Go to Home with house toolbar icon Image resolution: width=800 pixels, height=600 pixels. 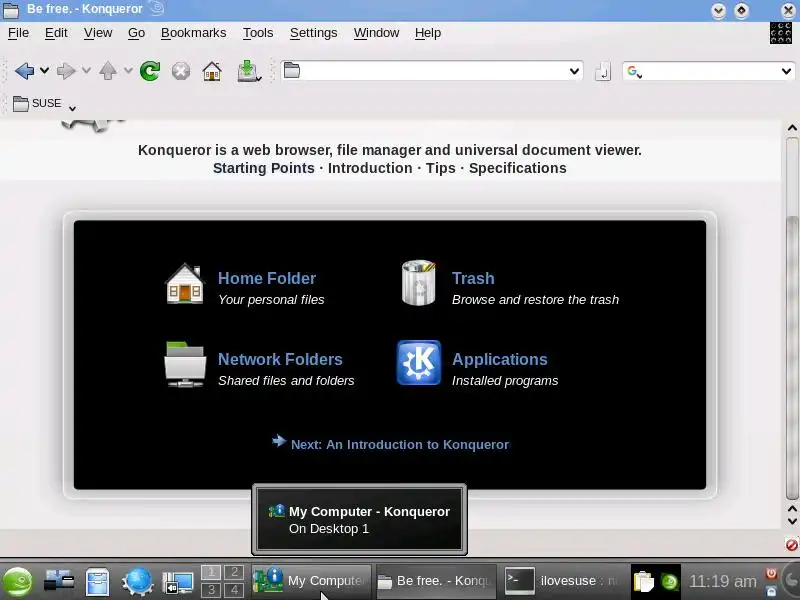pyautogui.click(x=212, y=71)
